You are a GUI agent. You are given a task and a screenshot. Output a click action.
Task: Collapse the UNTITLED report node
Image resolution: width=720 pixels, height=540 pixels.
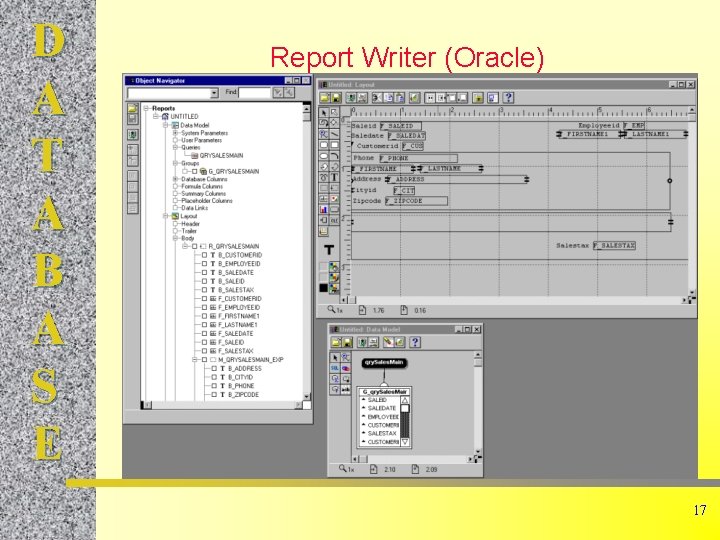[156, 117]
